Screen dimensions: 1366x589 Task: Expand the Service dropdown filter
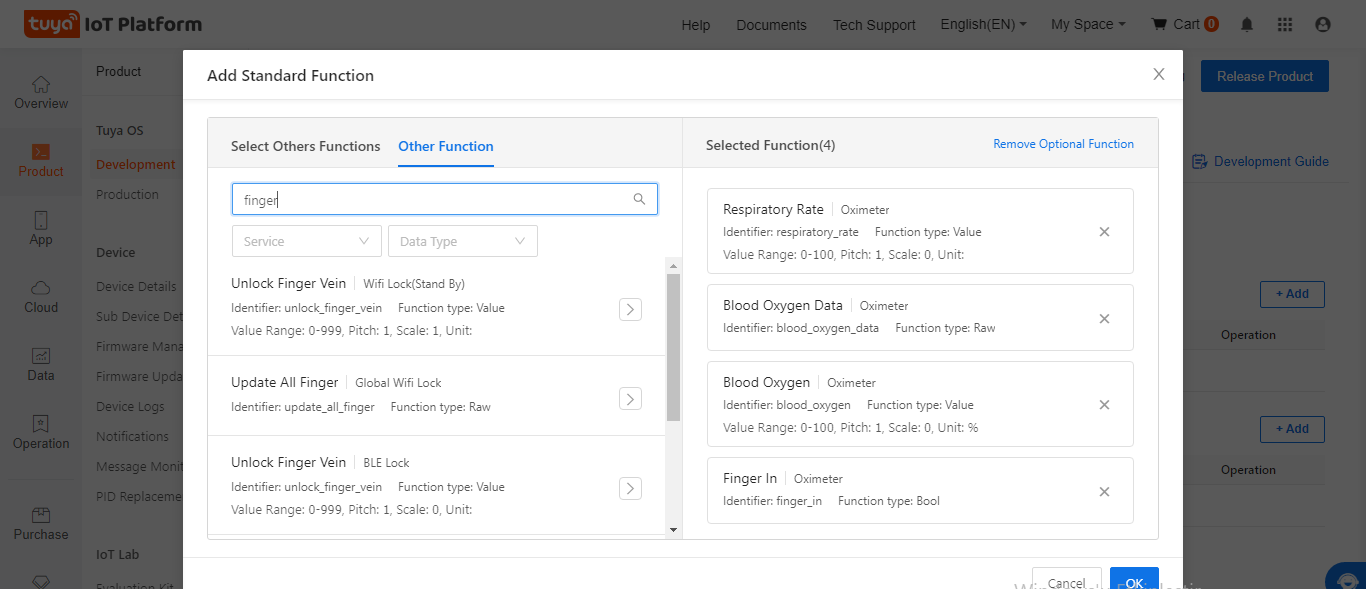click(306, 241)
